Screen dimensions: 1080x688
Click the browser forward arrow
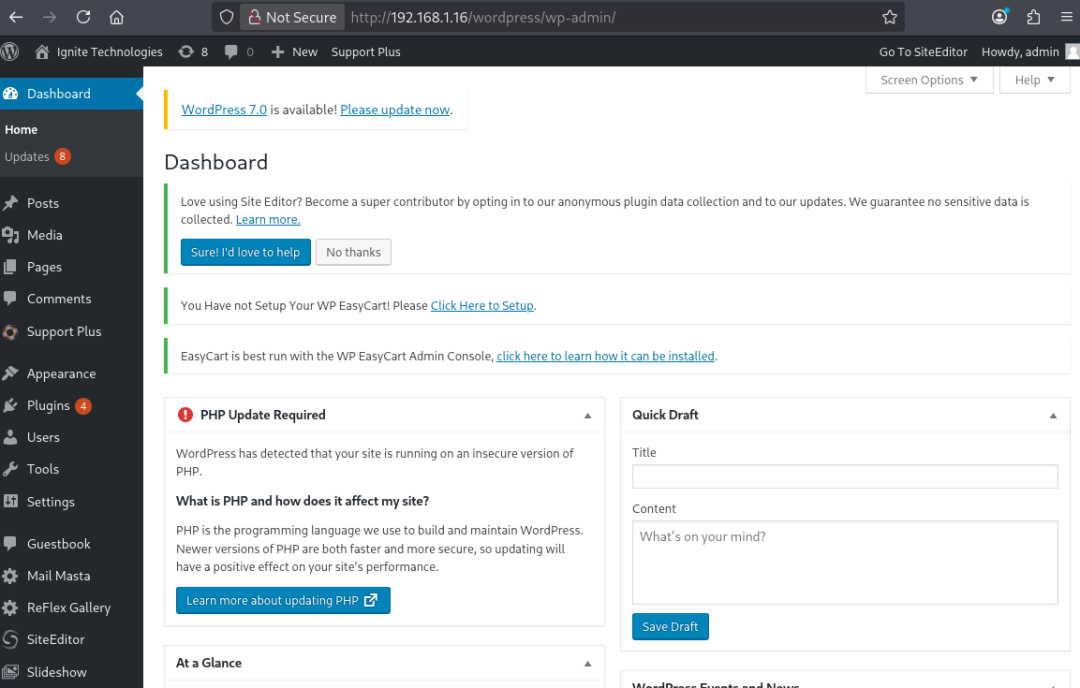50,17
